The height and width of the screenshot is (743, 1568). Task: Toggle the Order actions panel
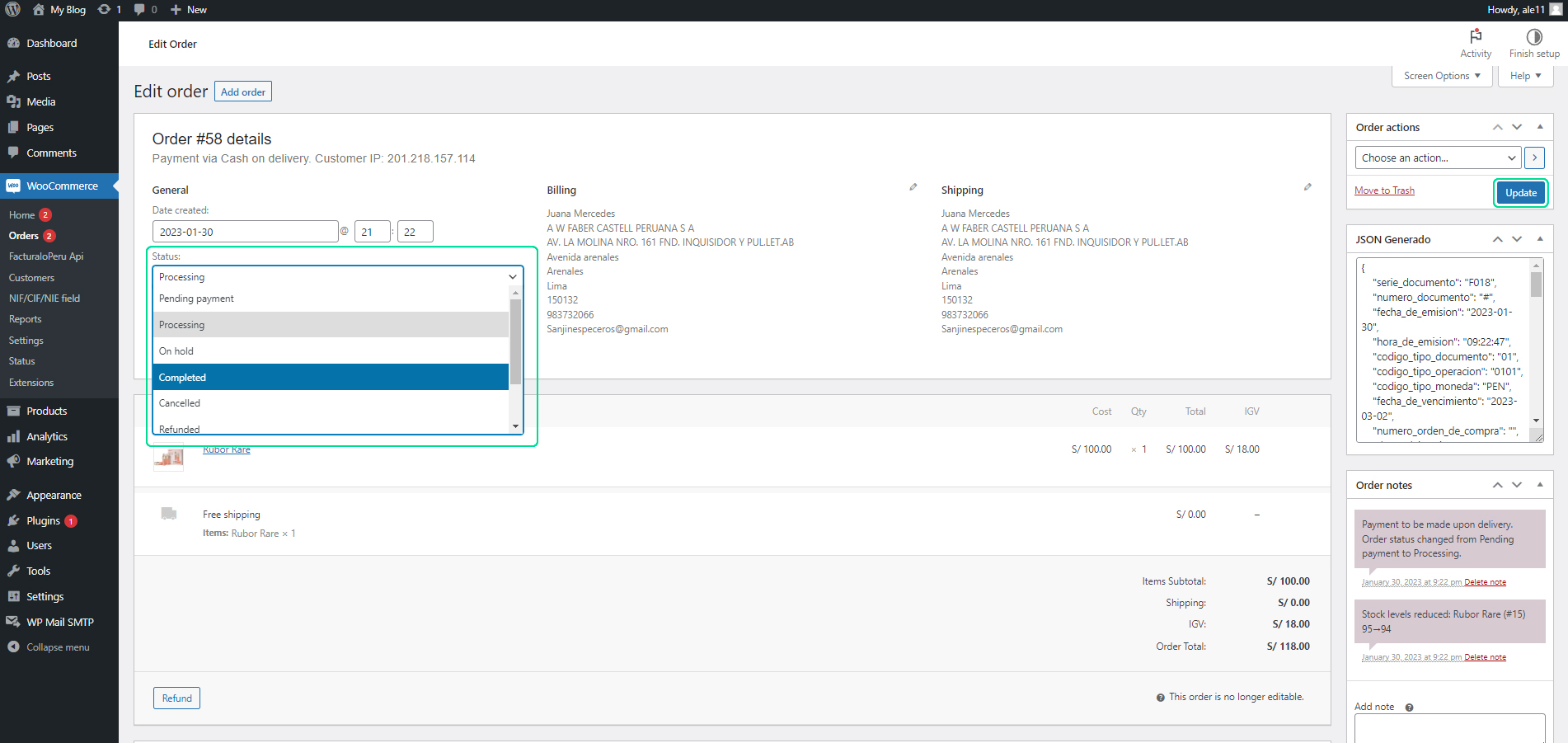[1539, 127]
